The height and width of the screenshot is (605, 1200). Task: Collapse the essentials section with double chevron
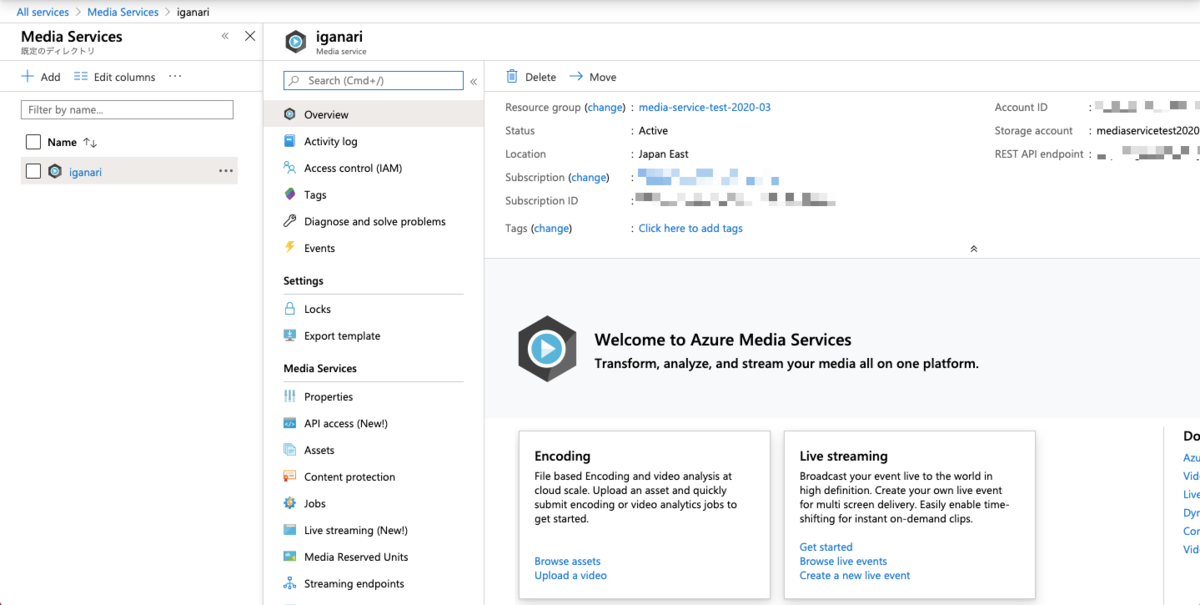[973, 249]
